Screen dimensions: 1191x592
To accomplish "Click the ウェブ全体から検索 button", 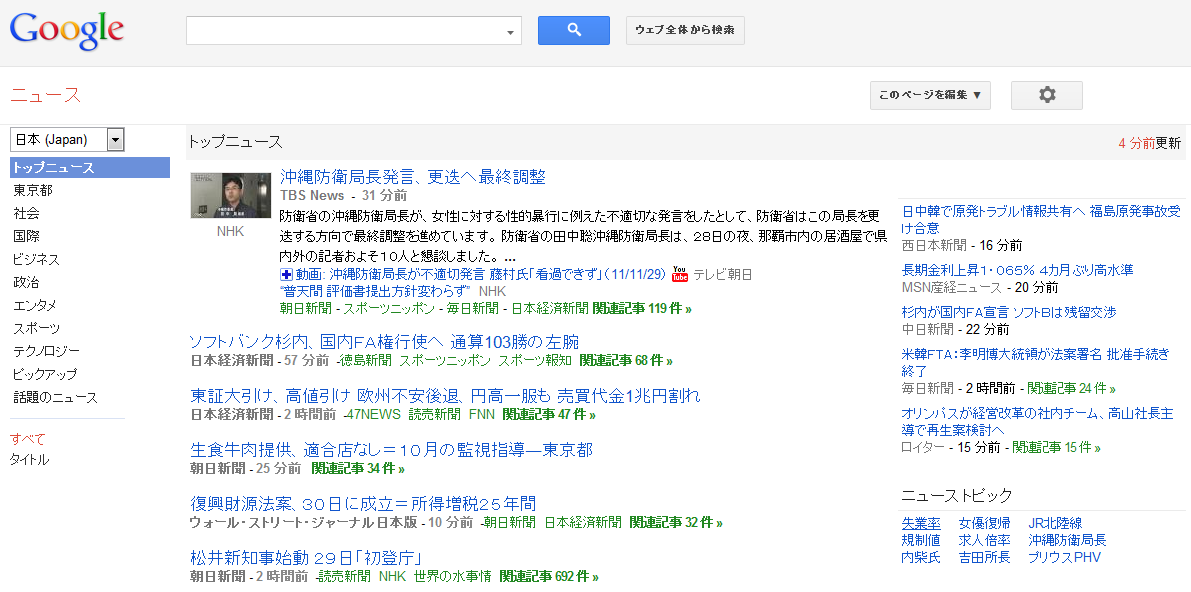I will 685,30.
